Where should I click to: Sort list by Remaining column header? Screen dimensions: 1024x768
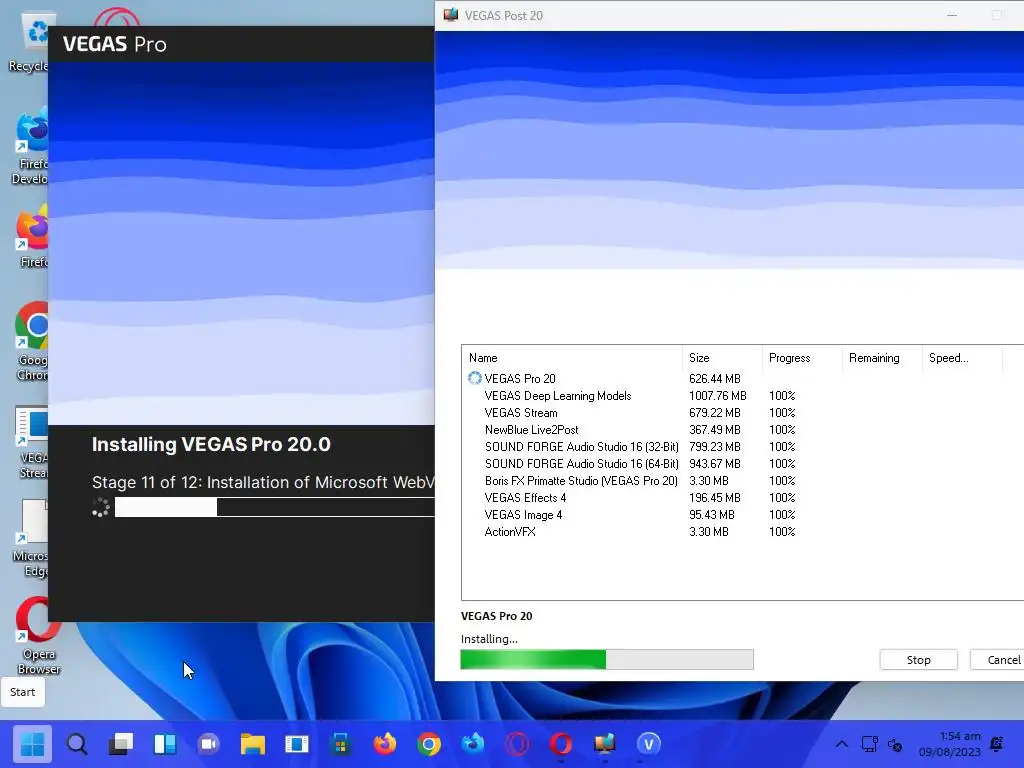click(x=882, y=358)
